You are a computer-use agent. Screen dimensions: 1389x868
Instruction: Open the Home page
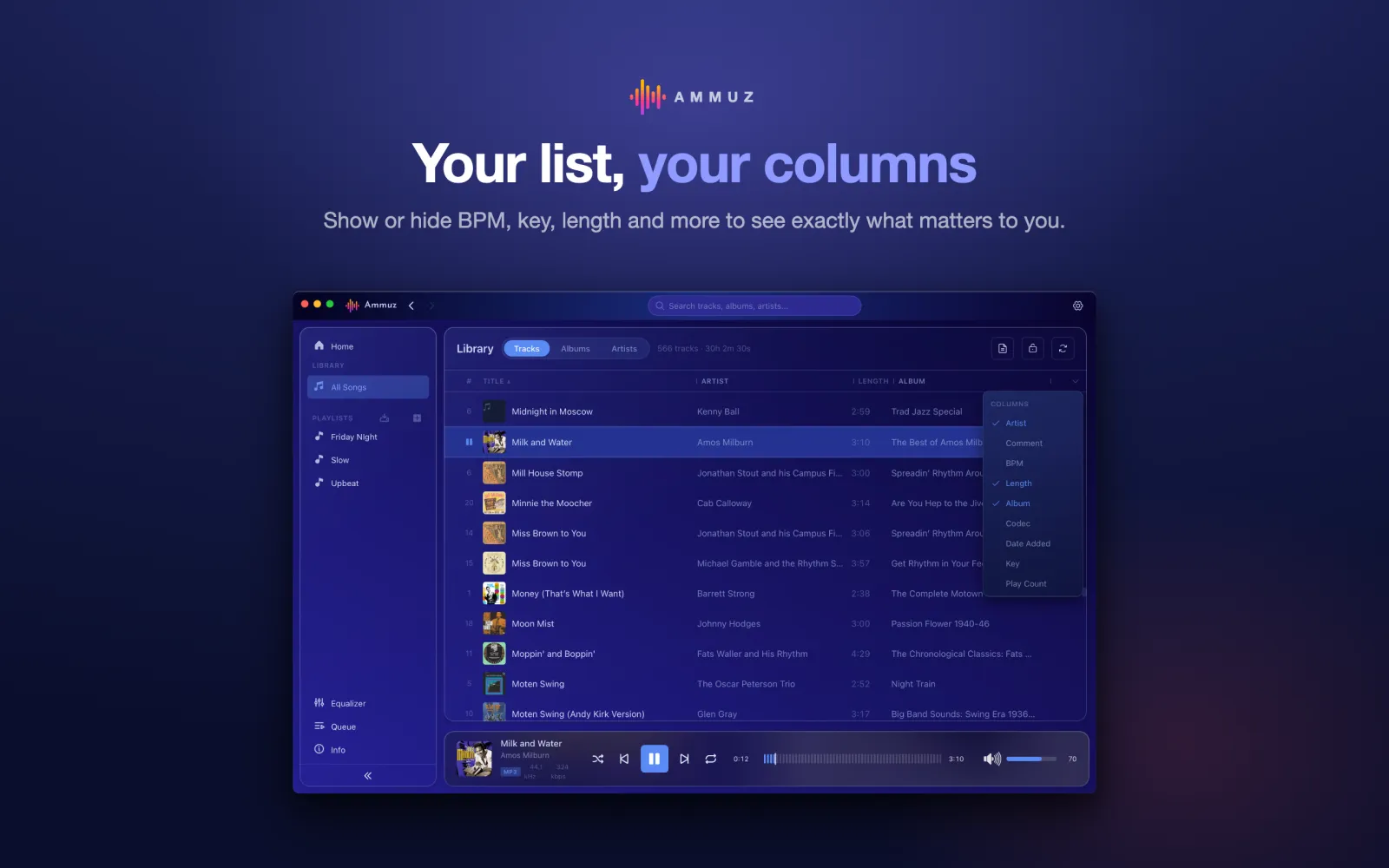point(368,346)
